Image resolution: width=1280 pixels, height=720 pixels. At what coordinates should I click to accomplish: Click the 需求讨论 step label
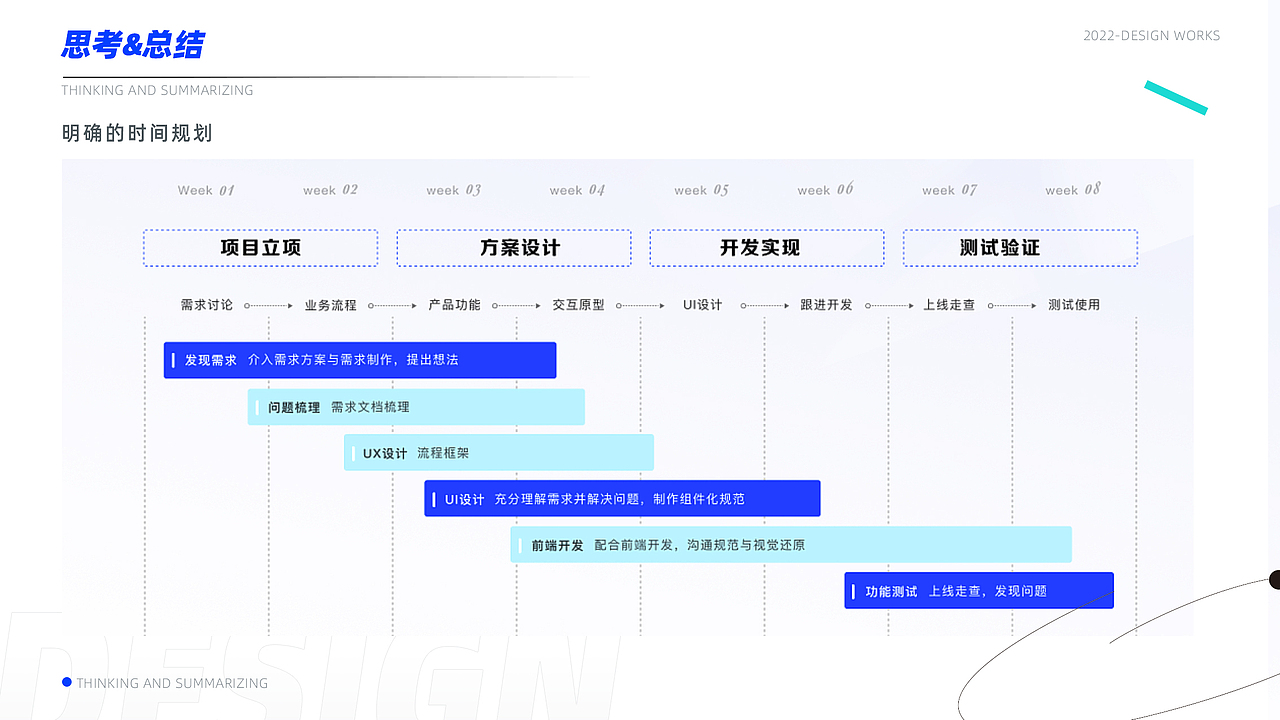(x=207, y=305)
